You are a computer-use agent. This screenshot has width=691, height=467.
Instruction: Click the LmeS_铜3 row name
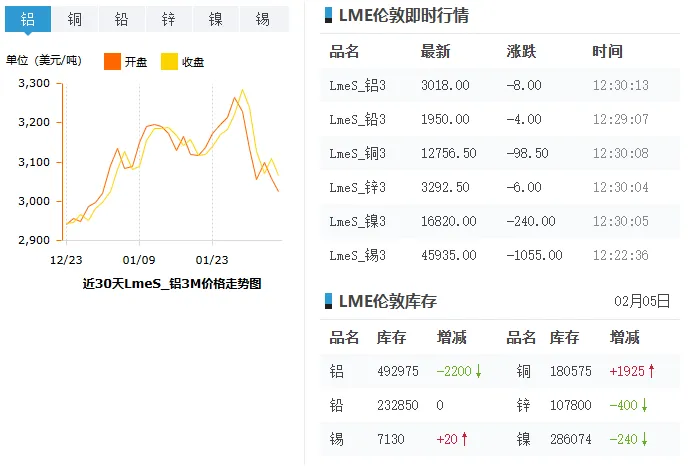pos(357,153)
